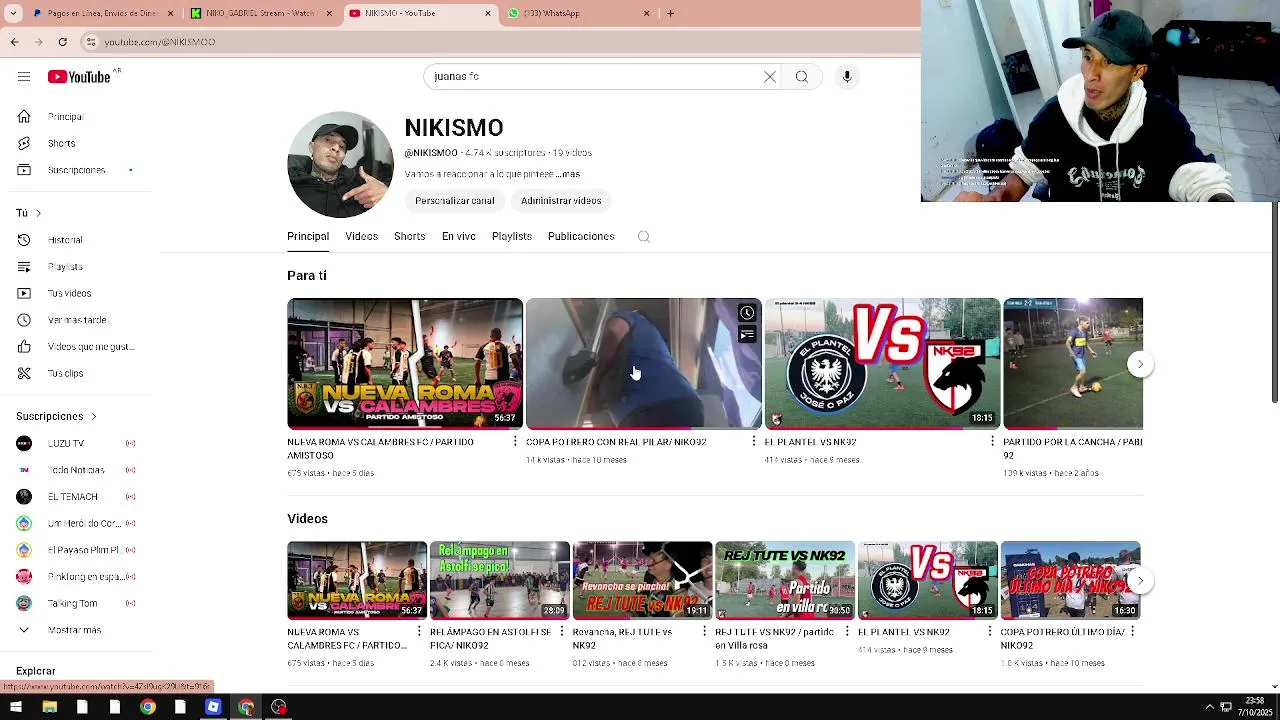1280x720 pixels.
Task: Open the browser tab list dropdown
Action: coord(13,13)
